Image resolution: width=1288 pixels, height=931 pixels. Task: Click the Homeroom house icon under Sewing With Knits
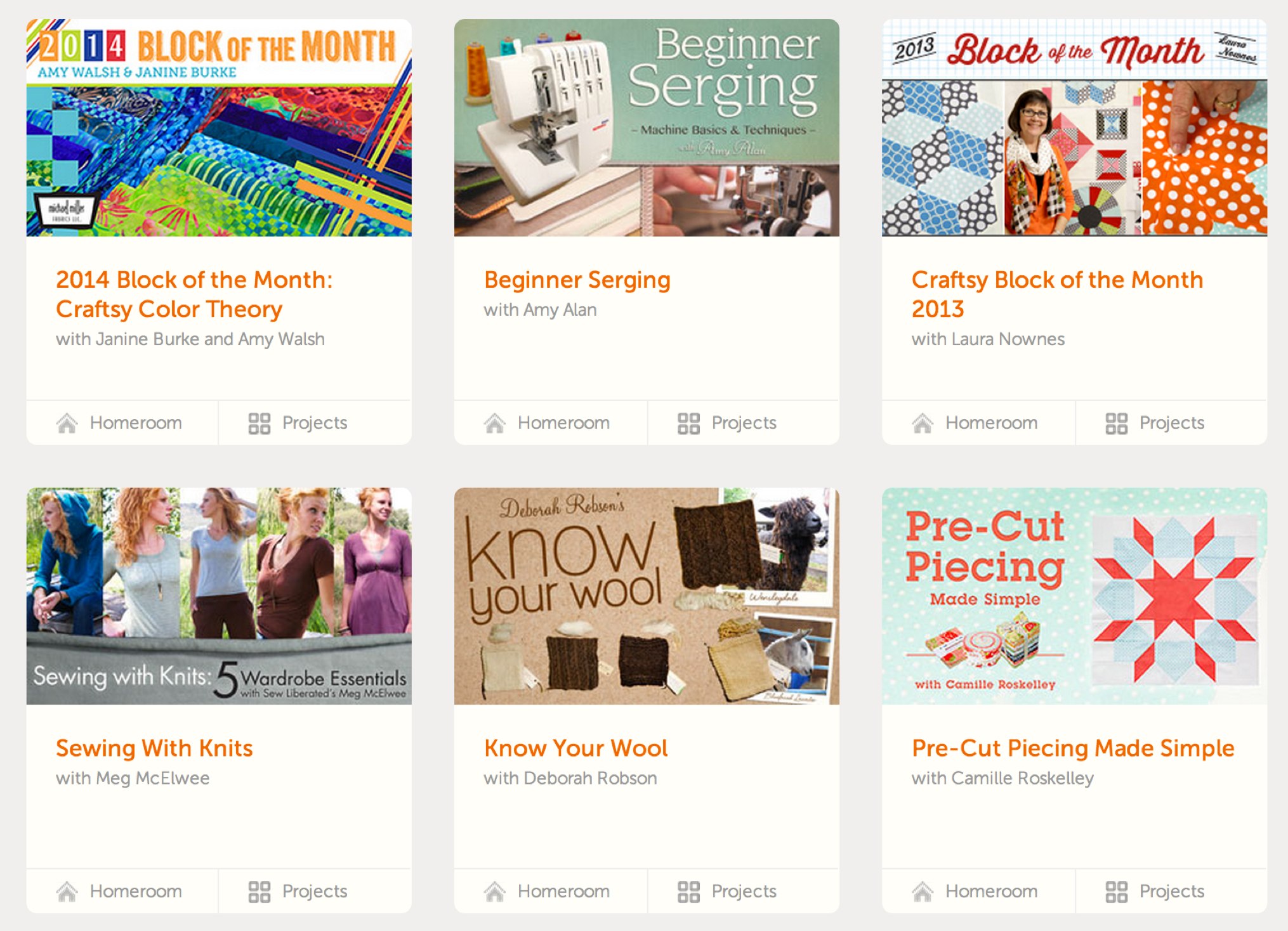pyautogui.click(x=68, y=890)
